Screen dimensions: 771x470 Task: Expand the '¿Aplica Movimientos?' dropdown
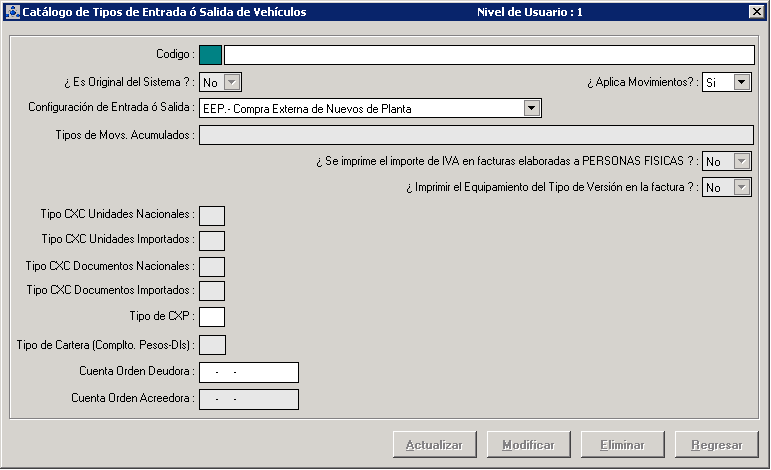pyautogui.click(x=741, y=82)
